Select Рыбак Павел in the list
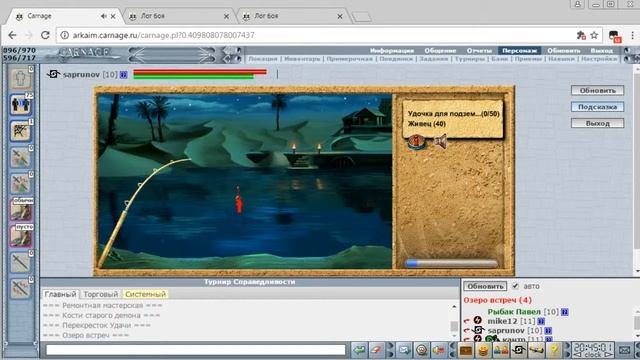640x360 pixels. (514, 312)
